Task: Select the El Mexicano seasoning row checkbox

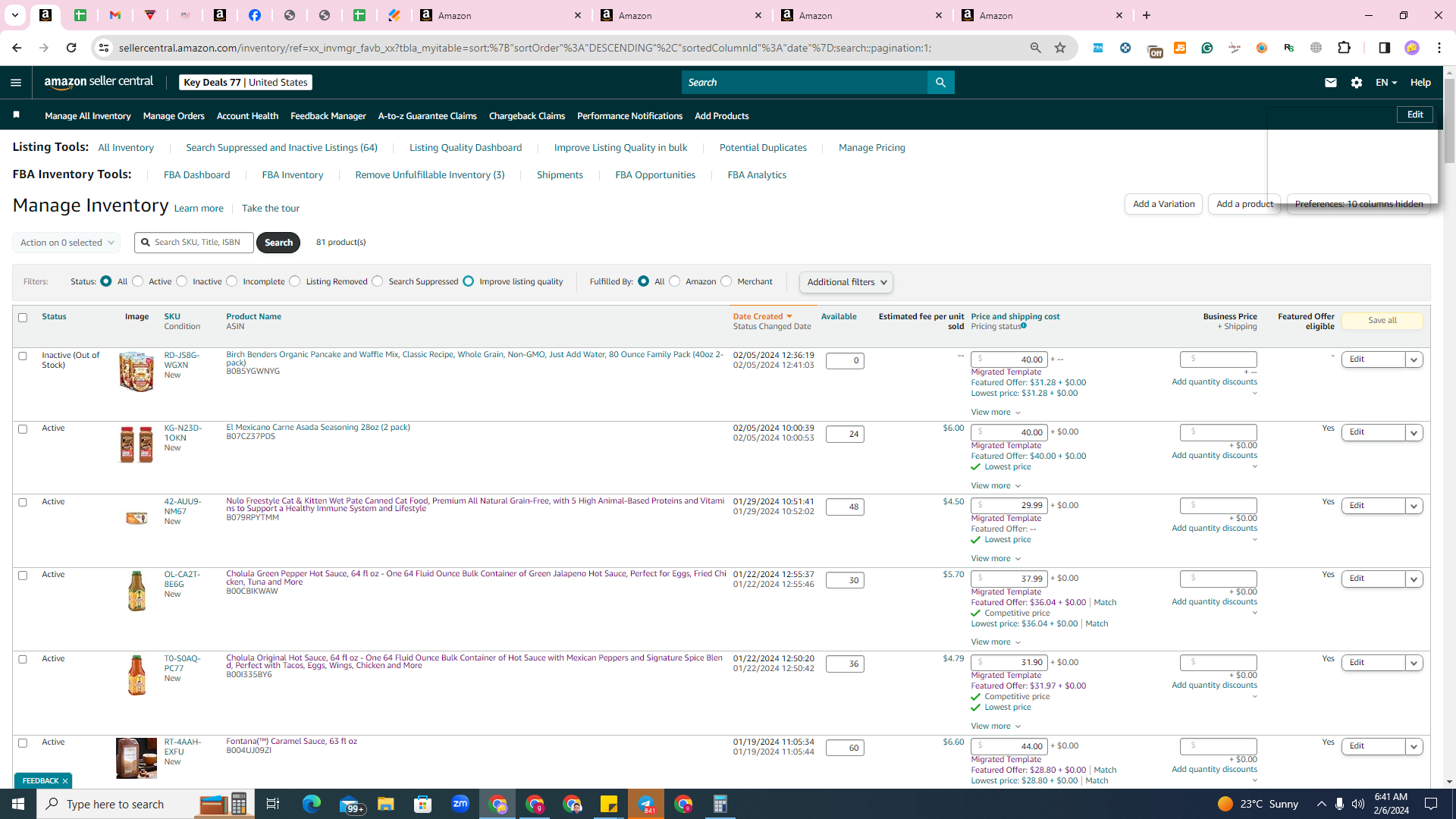Action: click(x=23, y=429)
